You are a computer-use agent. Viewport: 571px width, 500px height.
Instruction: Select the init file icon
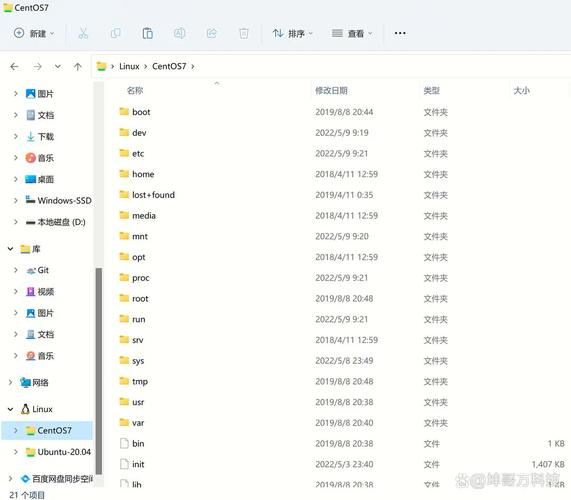pyautogui.click(x=124, y=464)
